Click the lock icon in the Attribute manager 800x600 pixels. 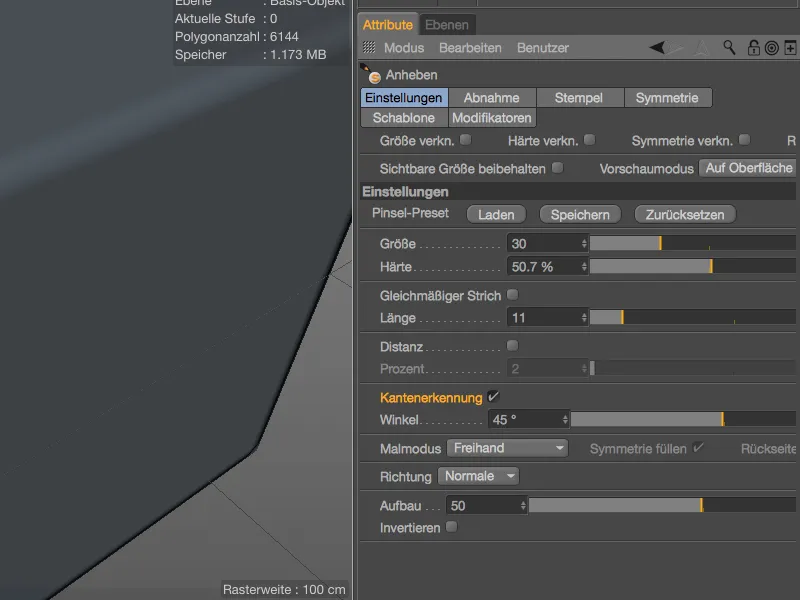coord(754,47)
